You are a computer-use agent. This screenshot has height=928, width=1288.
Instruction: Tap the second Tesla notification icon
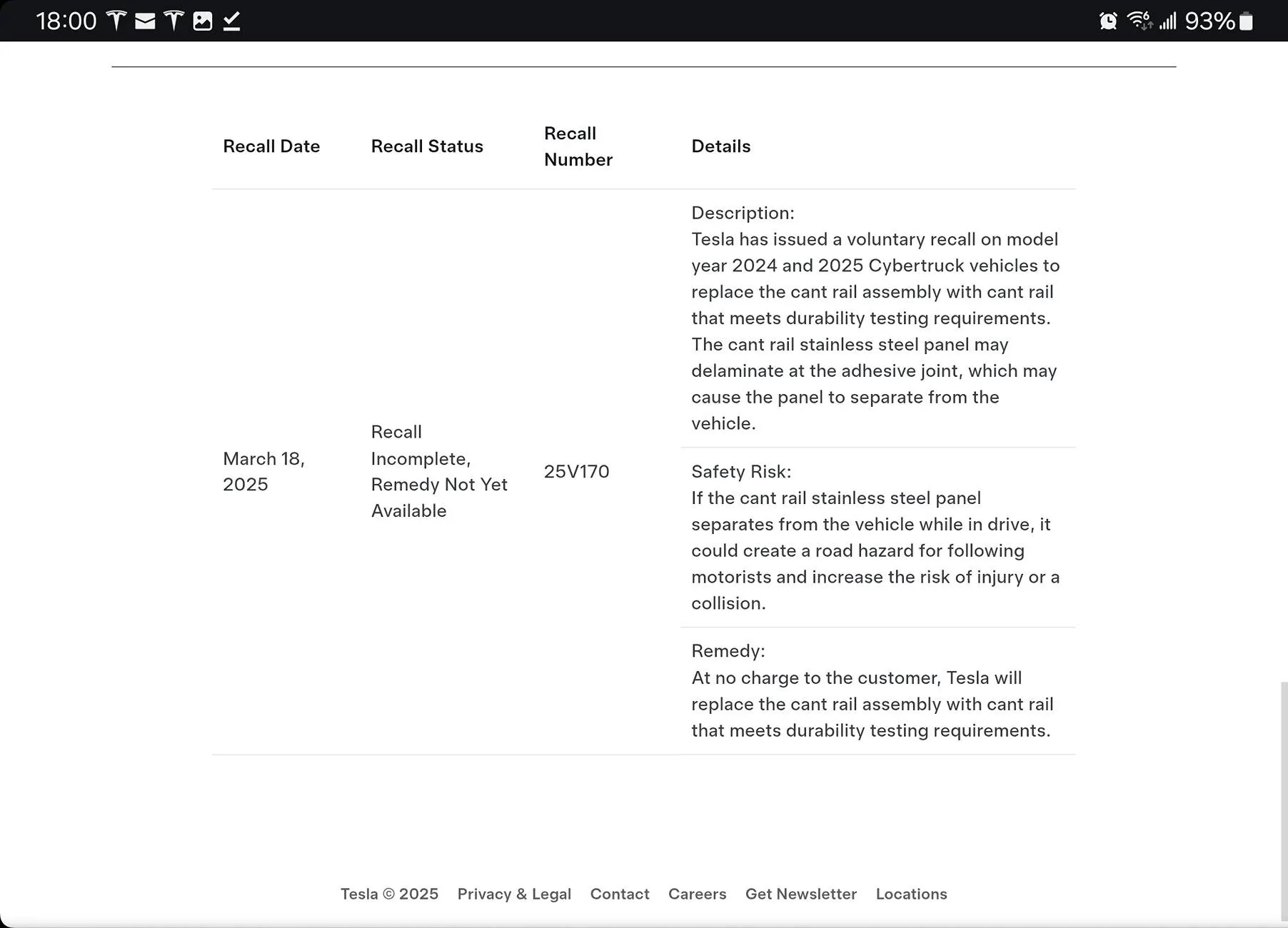point(173,21)
